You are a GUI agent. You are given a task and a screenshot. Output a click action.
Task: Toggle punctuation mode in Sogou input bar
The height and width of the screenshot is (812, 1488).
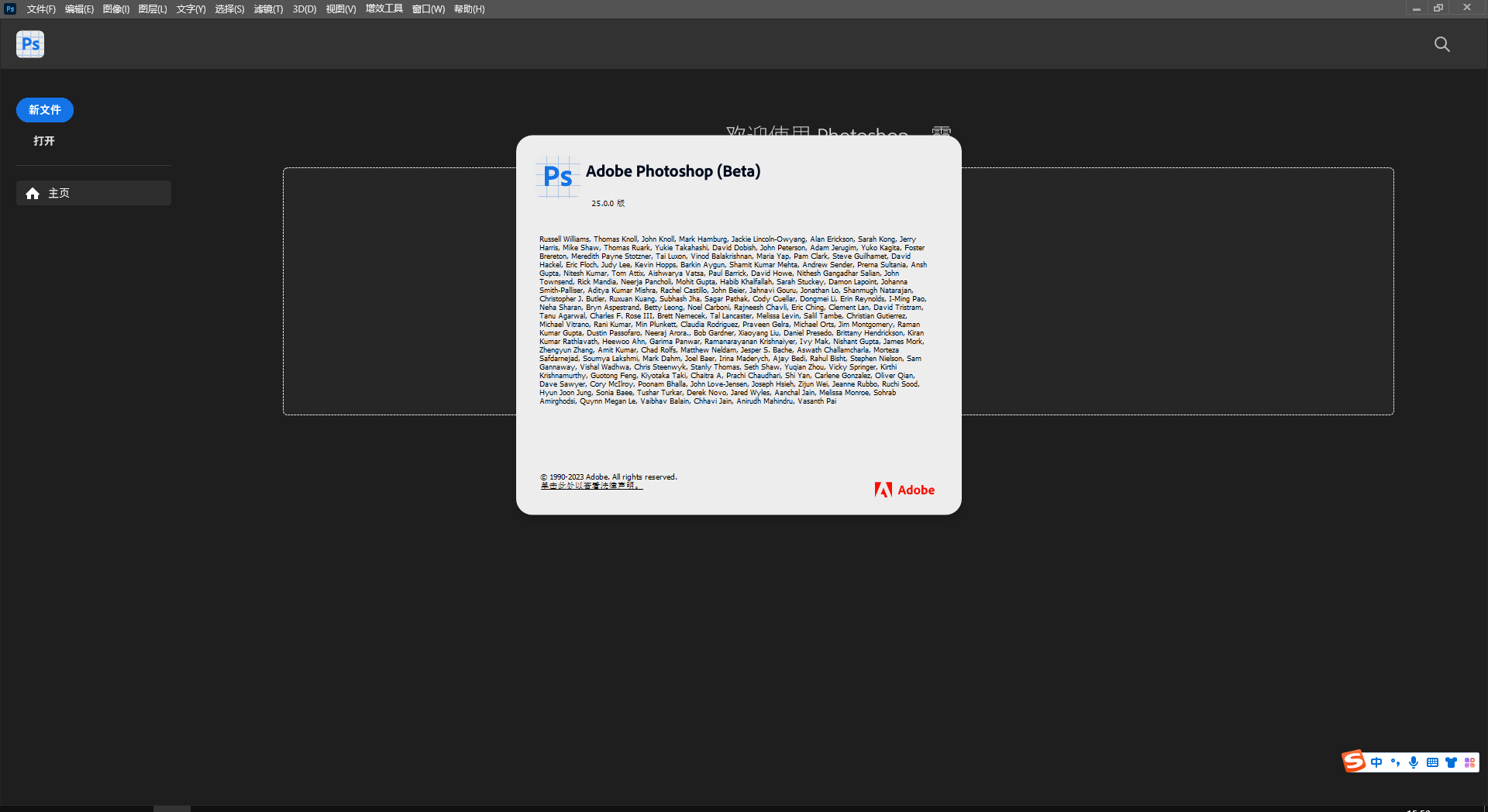pos(1395,762)
